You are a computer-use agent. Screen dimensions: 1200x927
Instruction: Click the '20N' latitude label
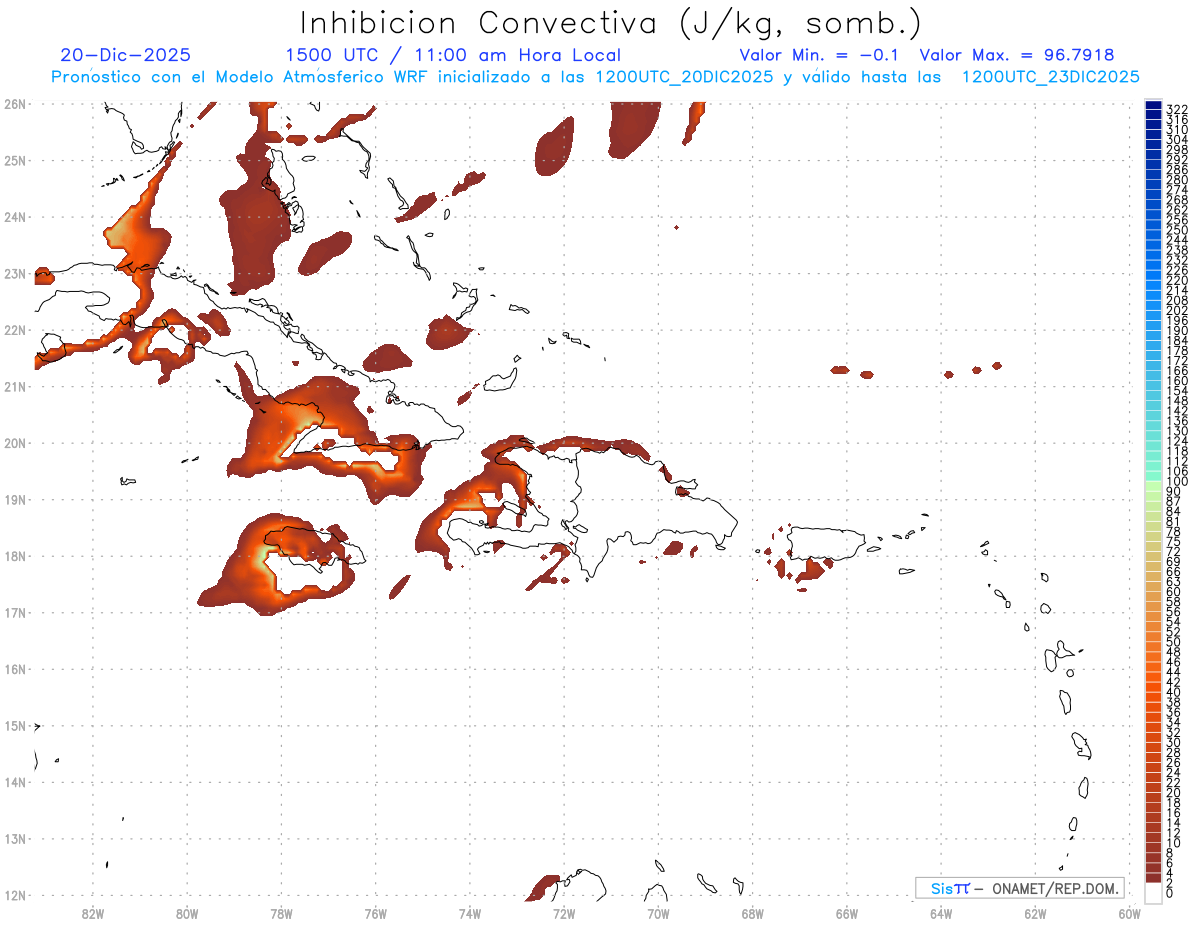coord(14,443)
